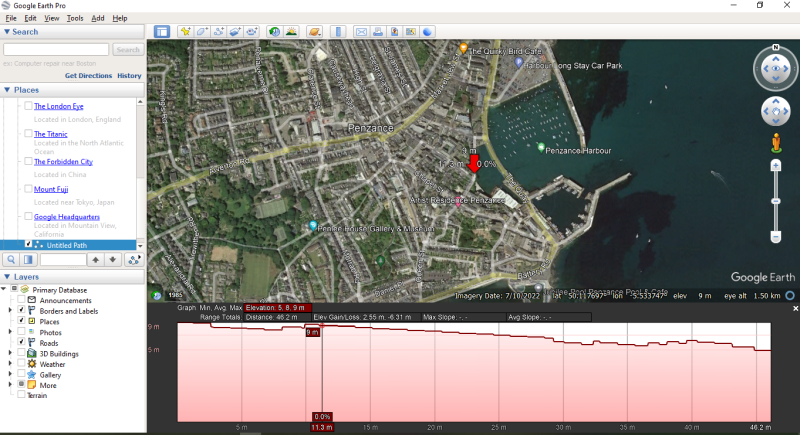This screenshot has height=435, width=800.
Task: Click the Street View pegman icon
Action: 776,143
